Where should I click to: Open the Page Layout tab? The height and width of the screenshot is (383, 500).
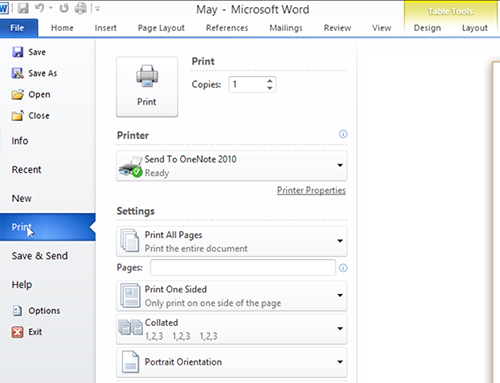click(x=161, y=28)
